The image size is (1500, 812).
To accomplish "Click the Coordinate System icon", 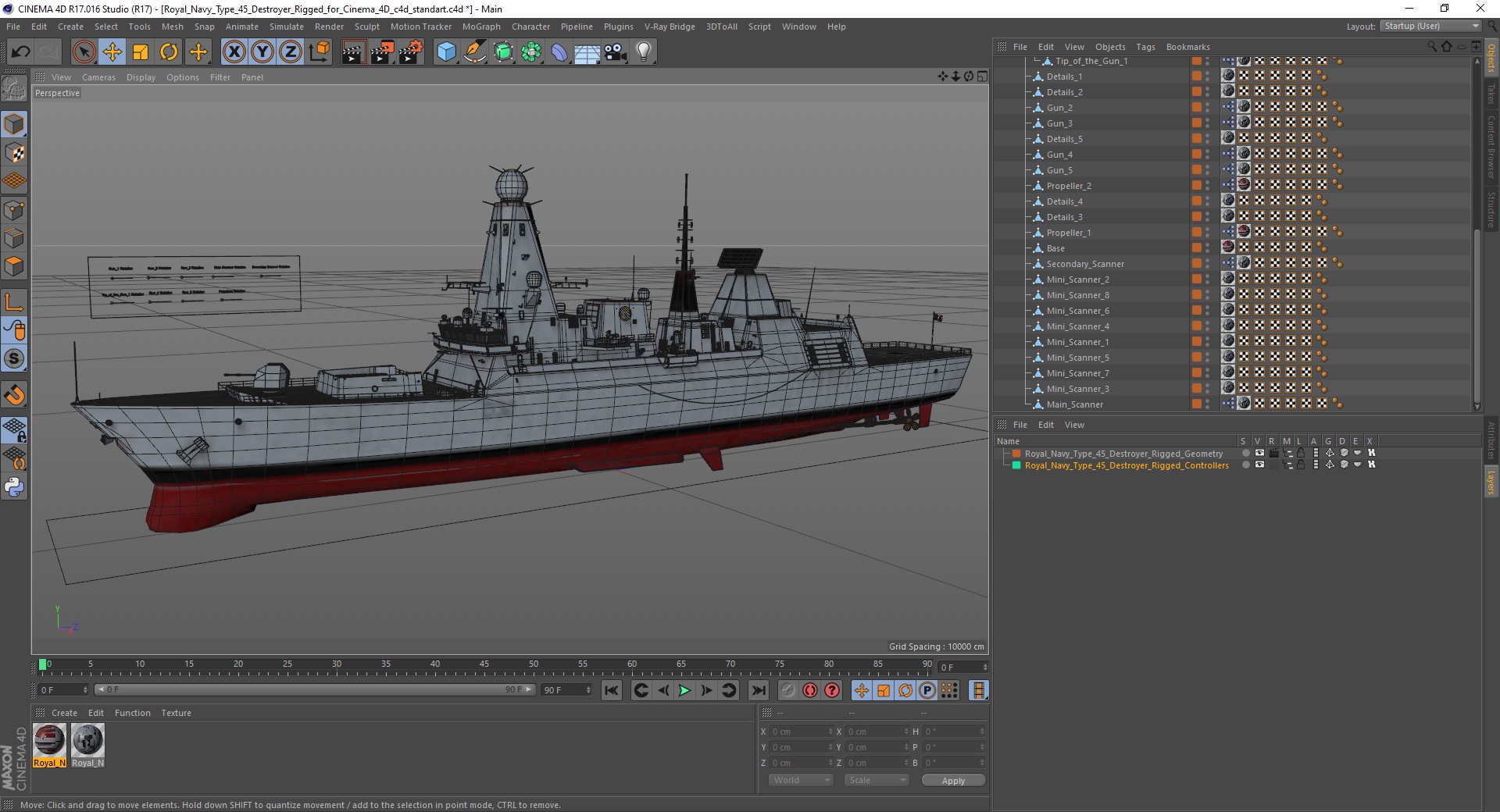I will [319, 52].
